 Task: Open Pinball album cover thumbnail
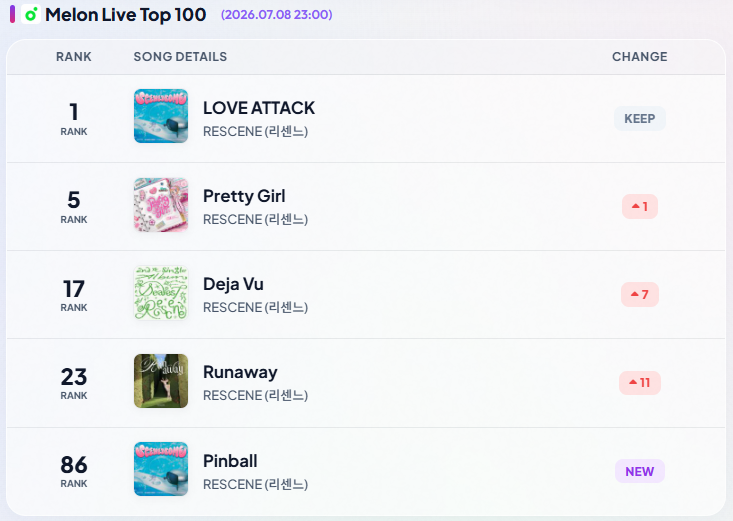coord(161,469)
